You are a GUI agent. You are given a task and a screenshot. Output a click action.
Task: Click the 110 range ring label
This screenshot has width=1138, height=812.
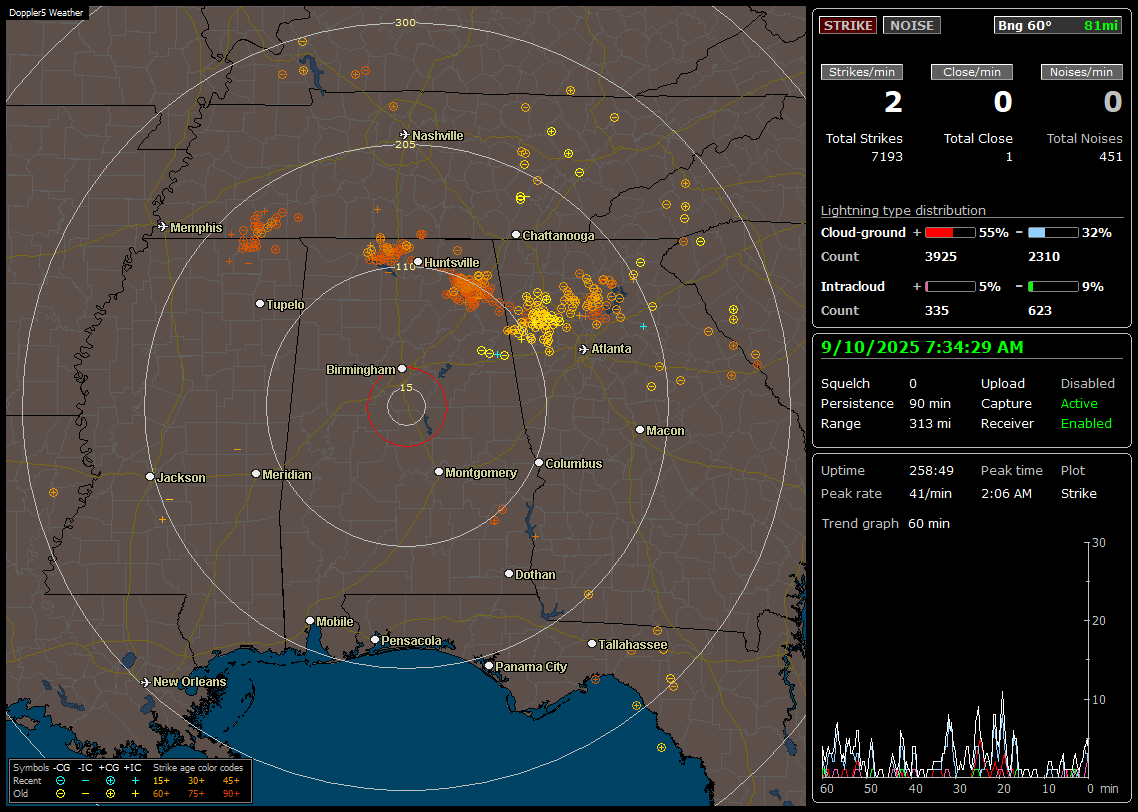pos(406,266)
